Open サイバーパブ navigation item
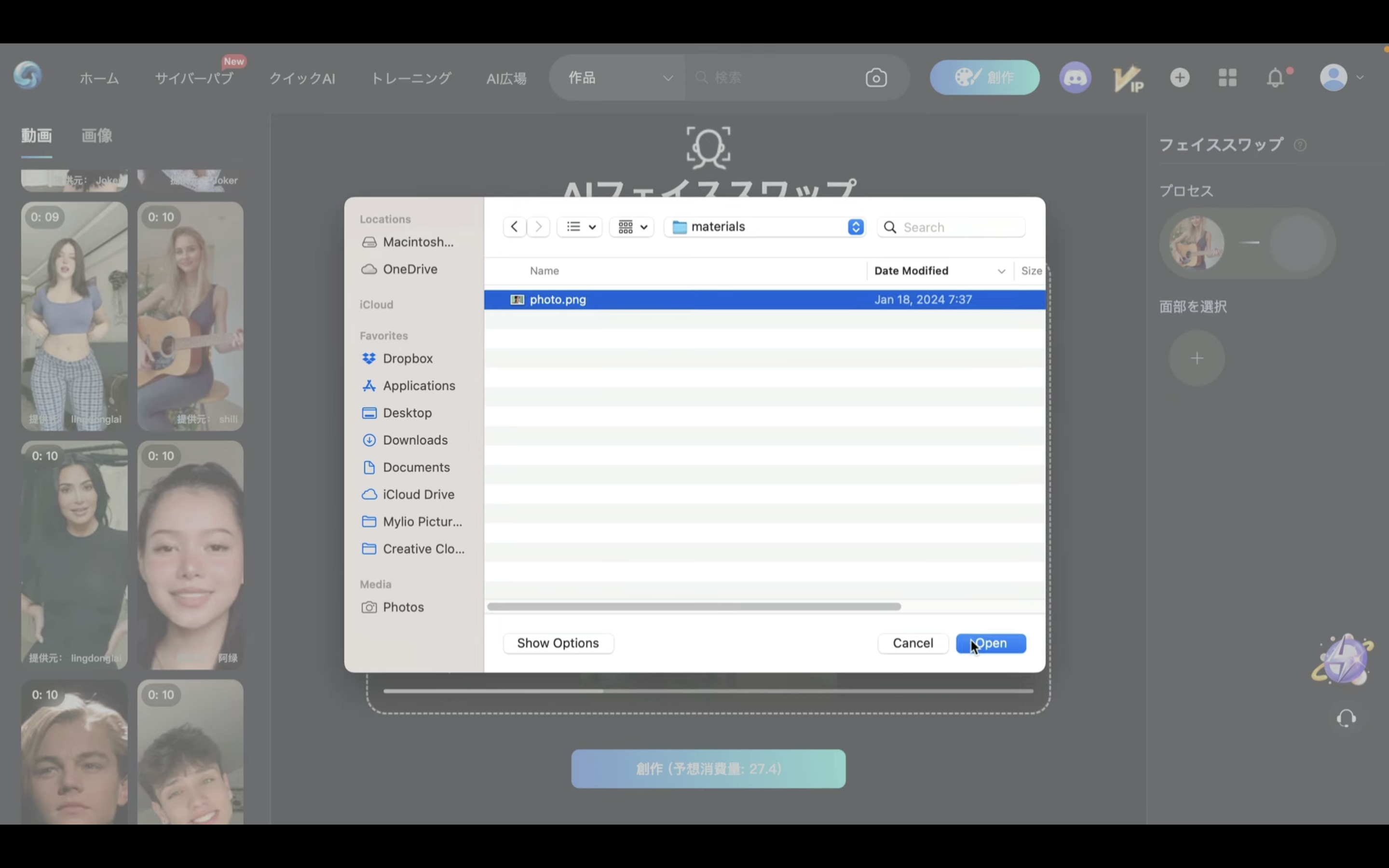Screen dimensions: 1389x868 coord(194,78)
